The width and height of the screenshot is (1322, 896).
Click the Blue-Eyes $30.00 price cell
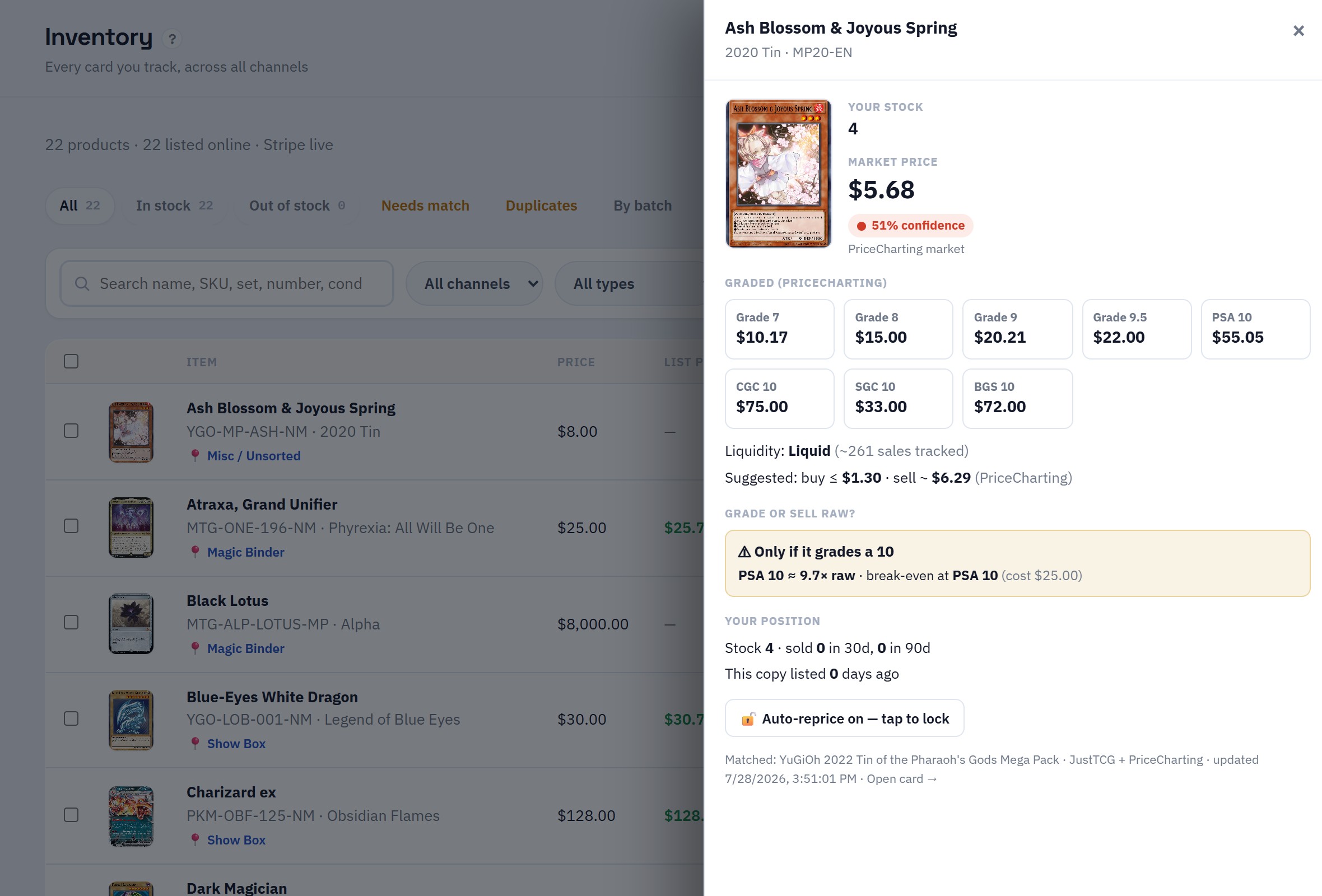581,720
